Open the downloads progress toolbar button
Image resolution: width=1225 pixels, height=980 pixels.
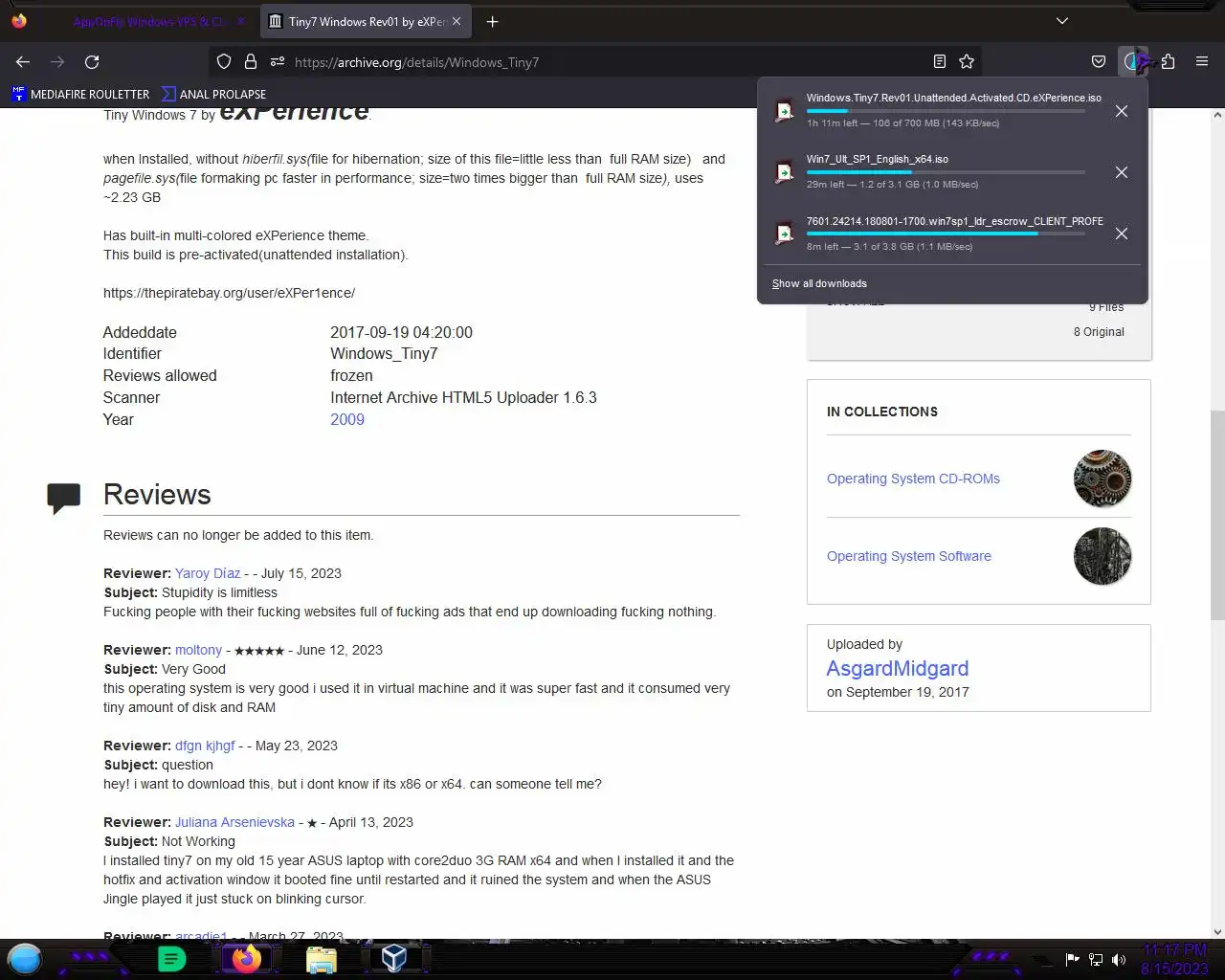pos(1133,62)
